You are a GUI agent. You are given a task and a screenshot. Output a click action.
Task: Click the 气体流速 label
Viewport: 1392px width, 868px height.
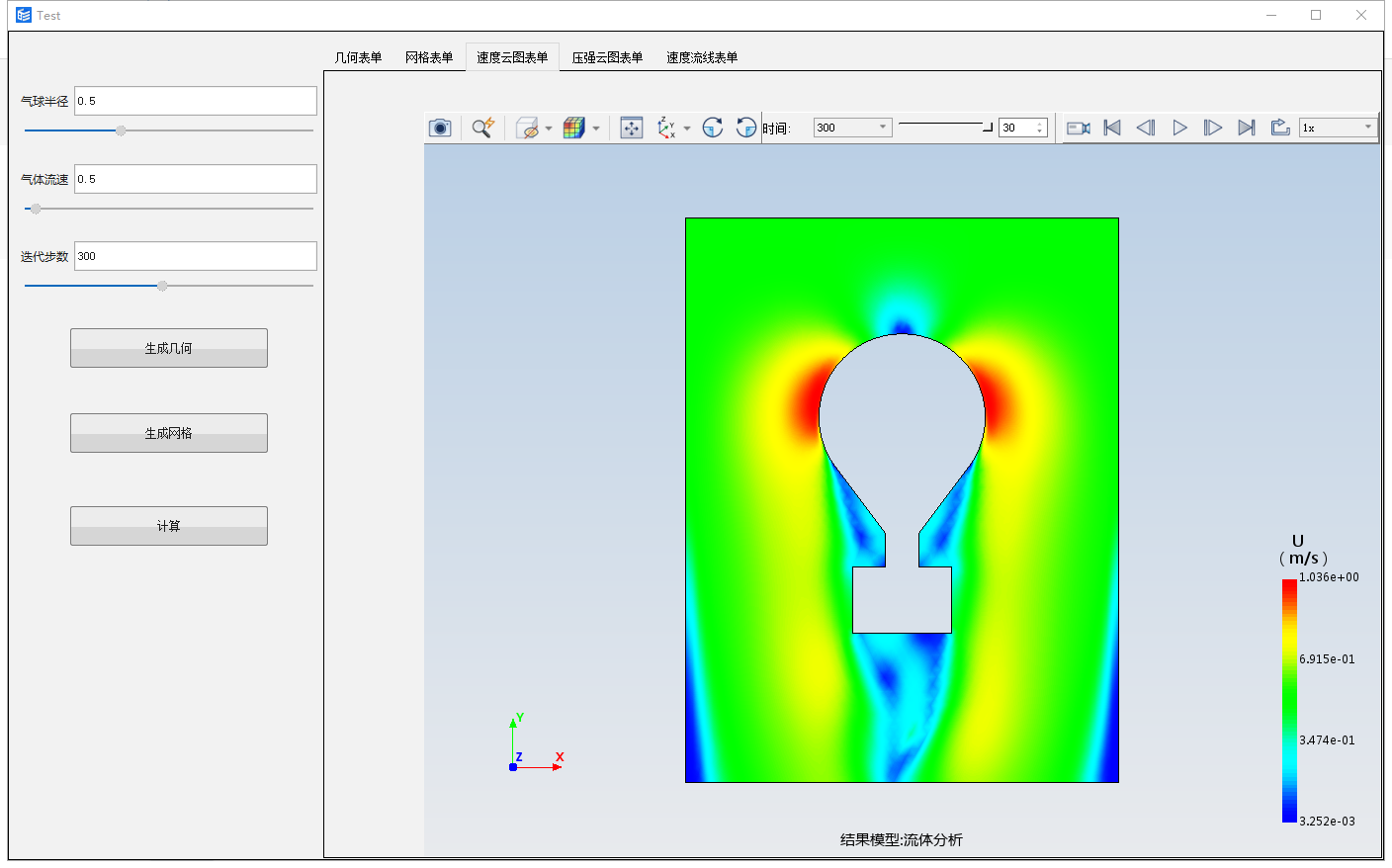pyautogui.click(x=44, y=179)
